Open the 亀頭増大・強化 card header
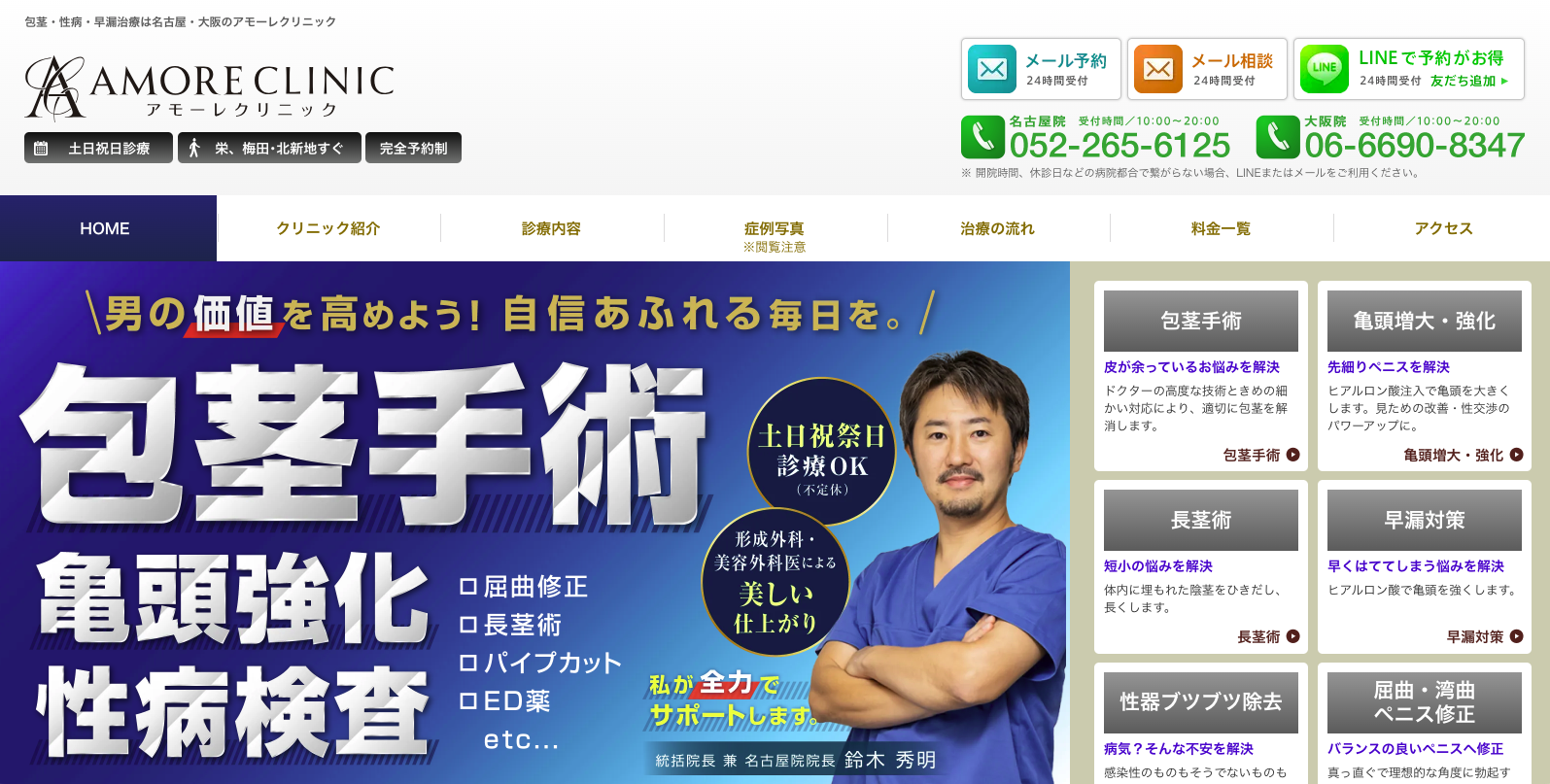 1425,321
